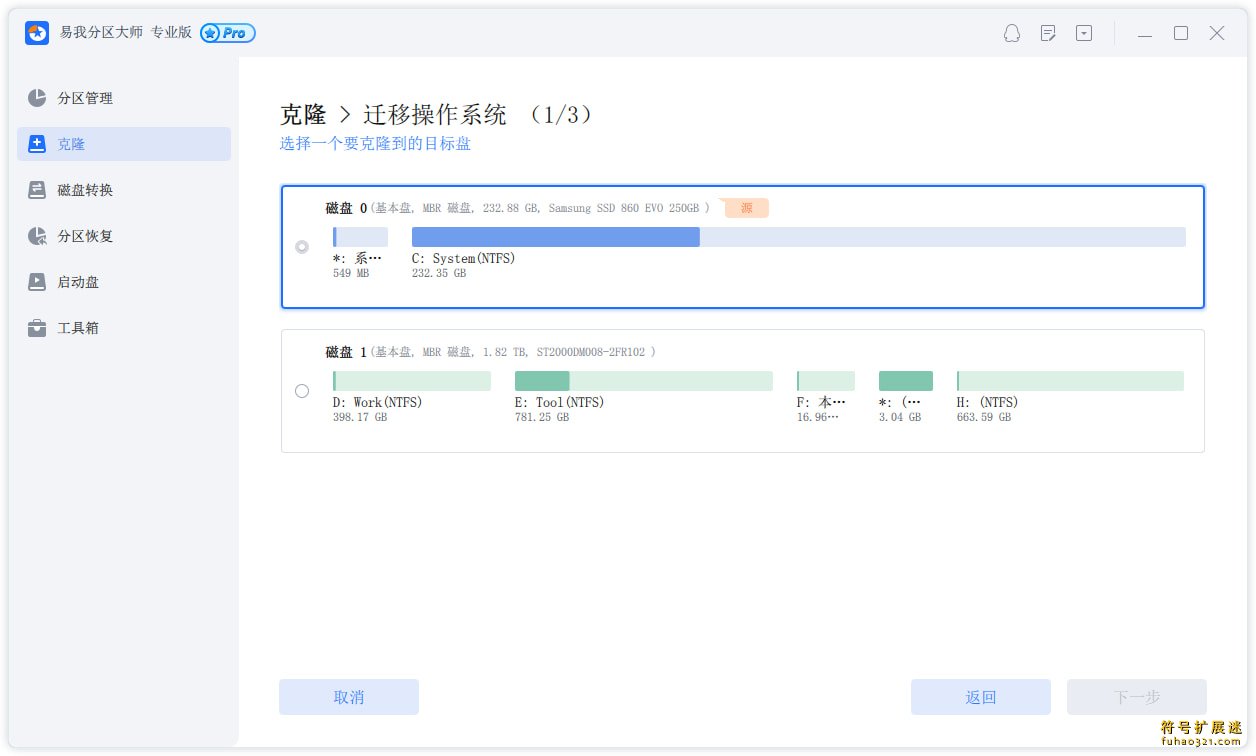Click the 'H: (NTFS)' label

tap(988, 403)
